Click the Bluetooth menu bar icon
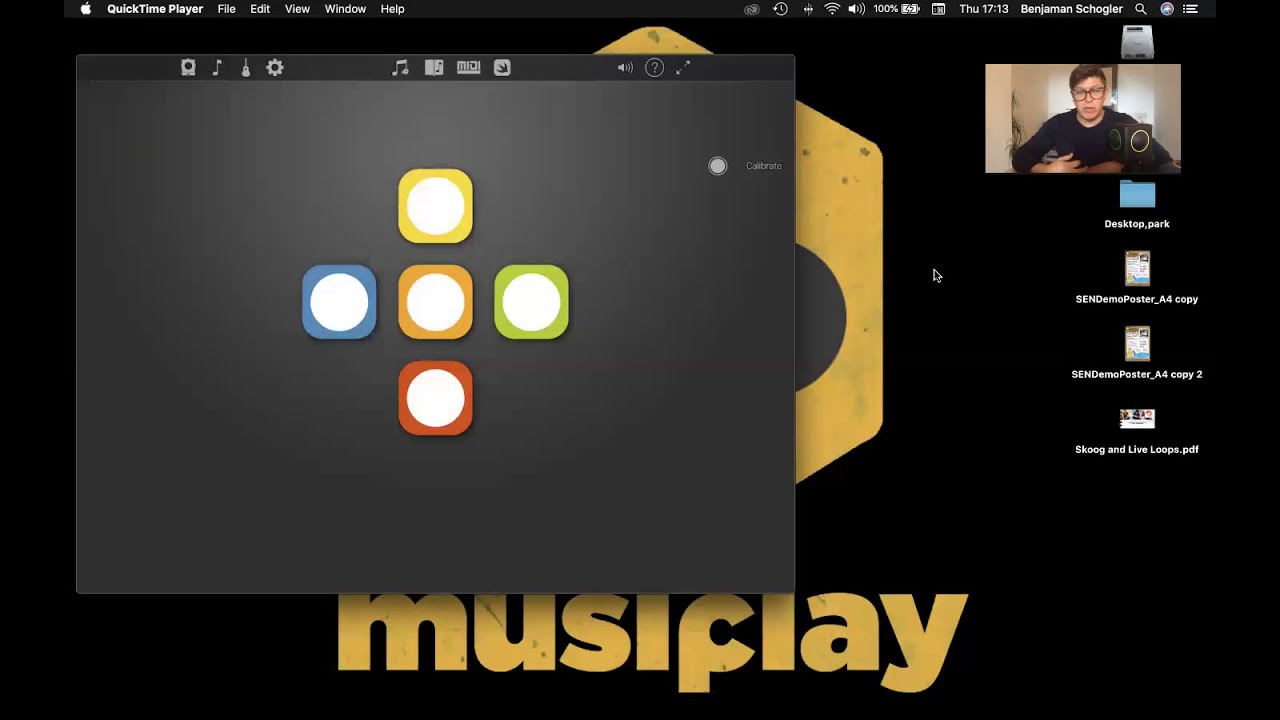Image resolution: width=1280 pixels, height=720 pixels. coord(808,9)
